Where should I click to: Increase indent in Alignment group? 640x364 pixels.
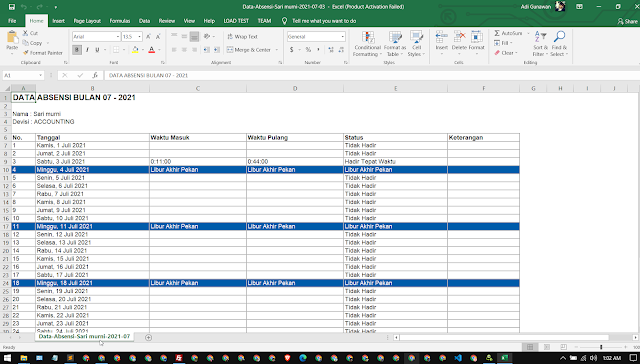[217, 50]
